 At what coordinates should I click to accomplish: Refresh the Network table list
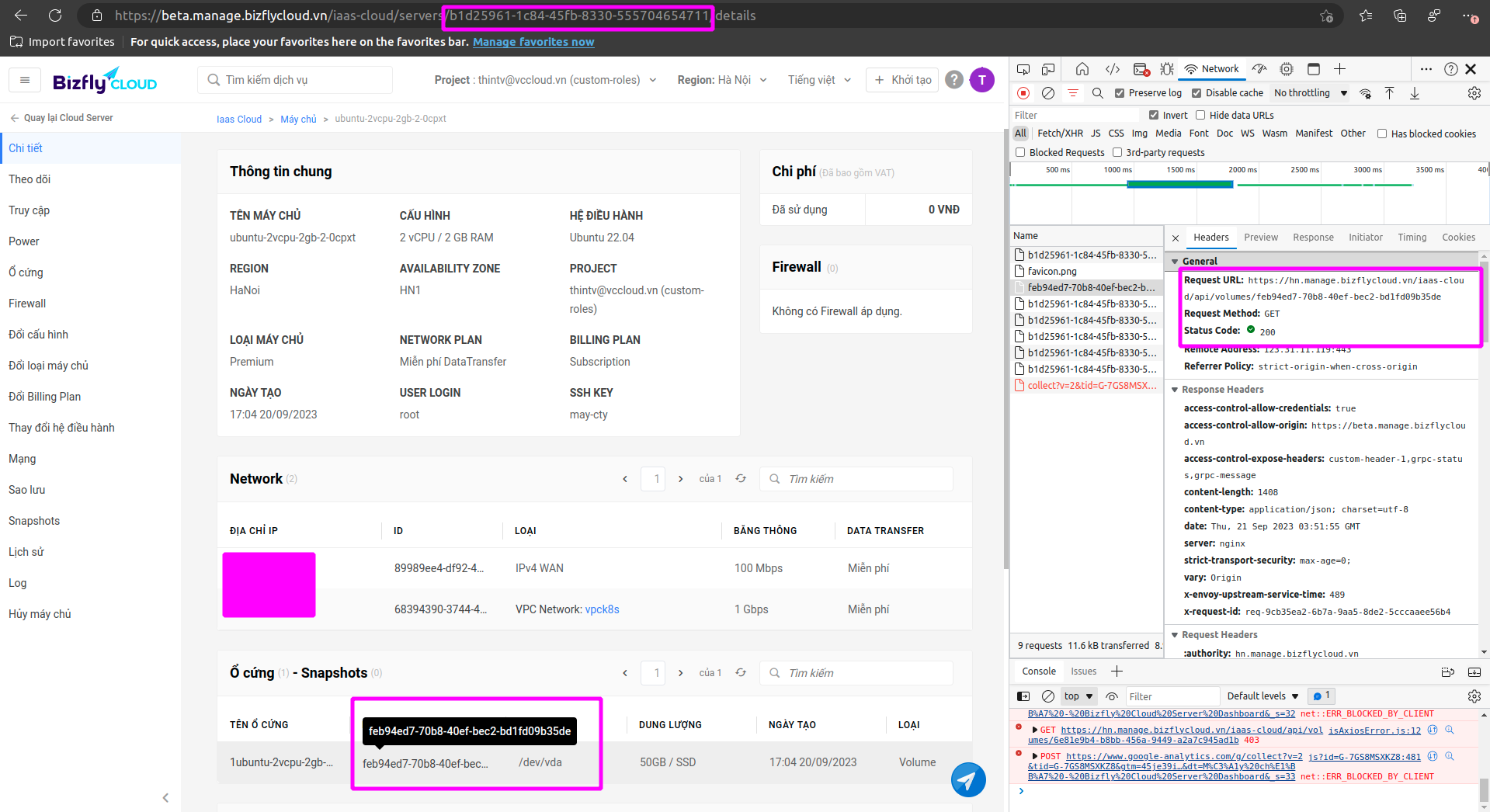(x=741, y=479)
